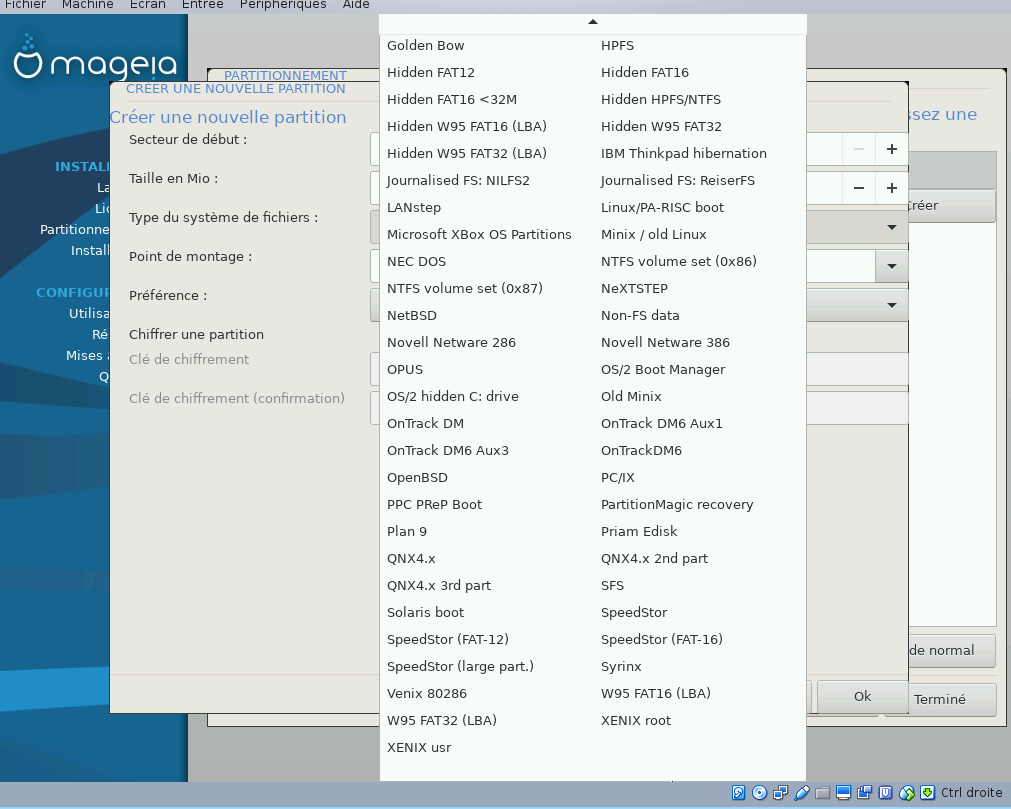Select Microsoft XBox OS Partitions
Viewport: 1011px width, 809px height.
(479, 235)
